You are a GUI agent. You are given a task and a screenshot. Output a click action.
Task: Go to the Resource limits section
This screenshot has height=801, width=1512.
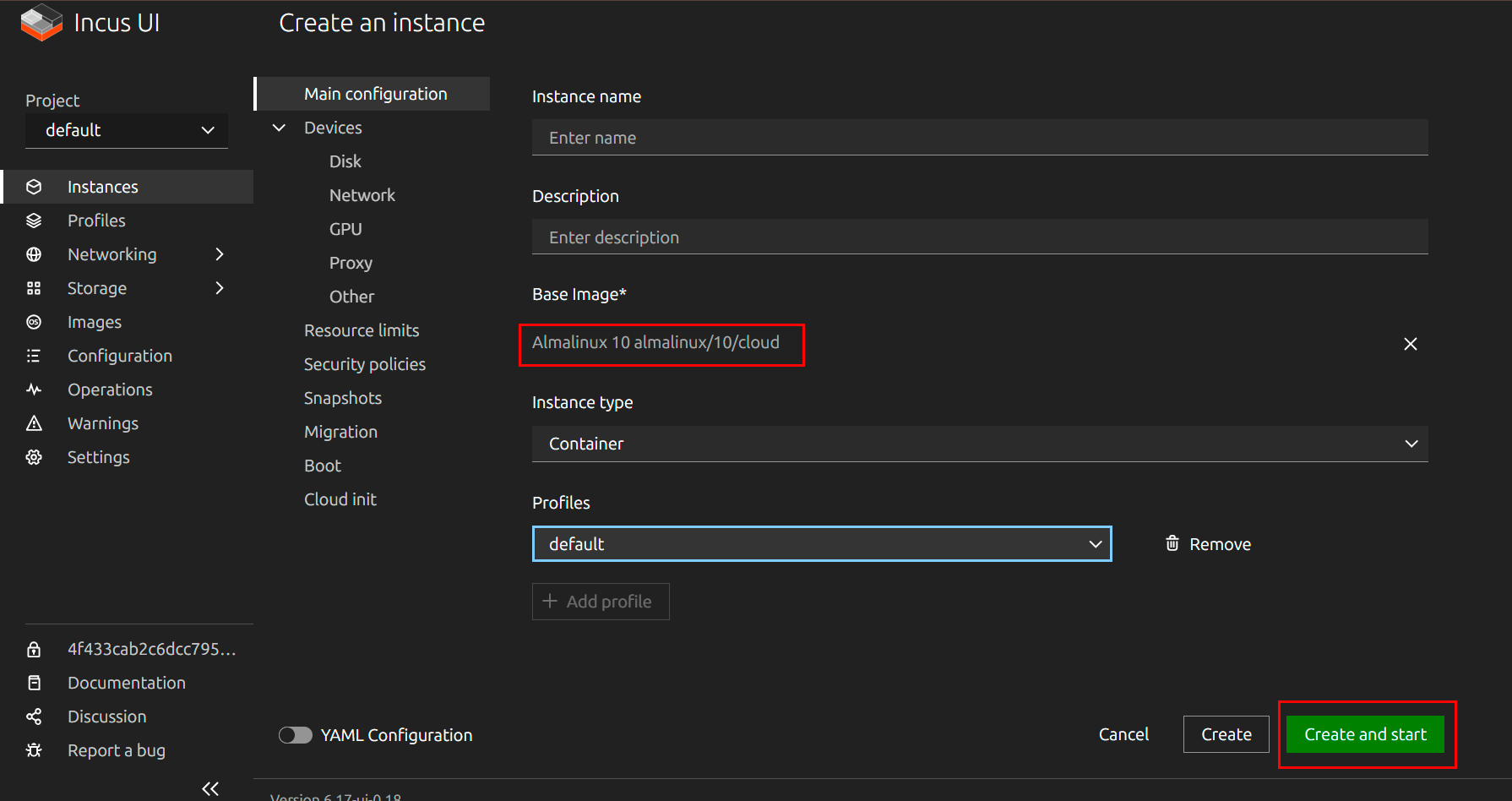pyautogui.click(x=362, y=330)
